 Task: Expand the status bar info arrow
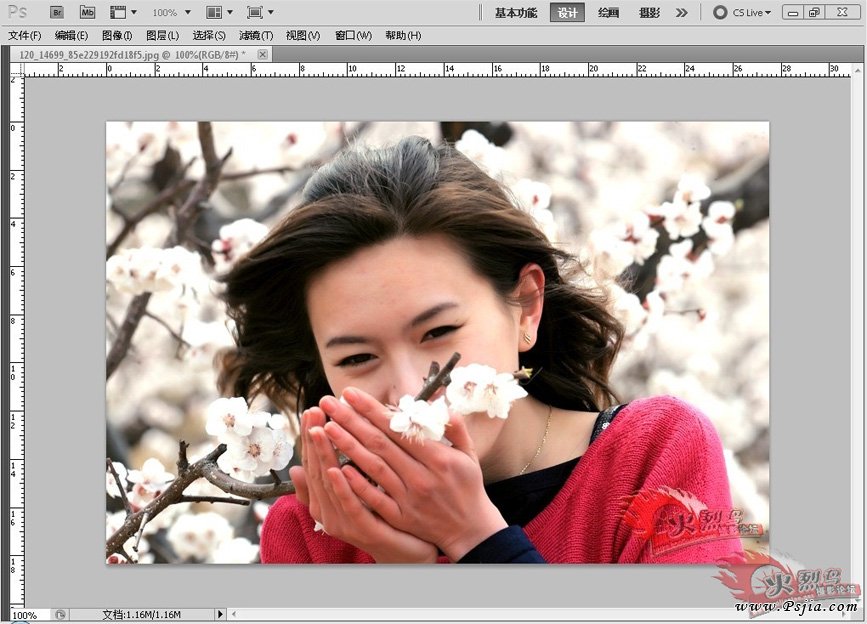(x=221, y=615)
